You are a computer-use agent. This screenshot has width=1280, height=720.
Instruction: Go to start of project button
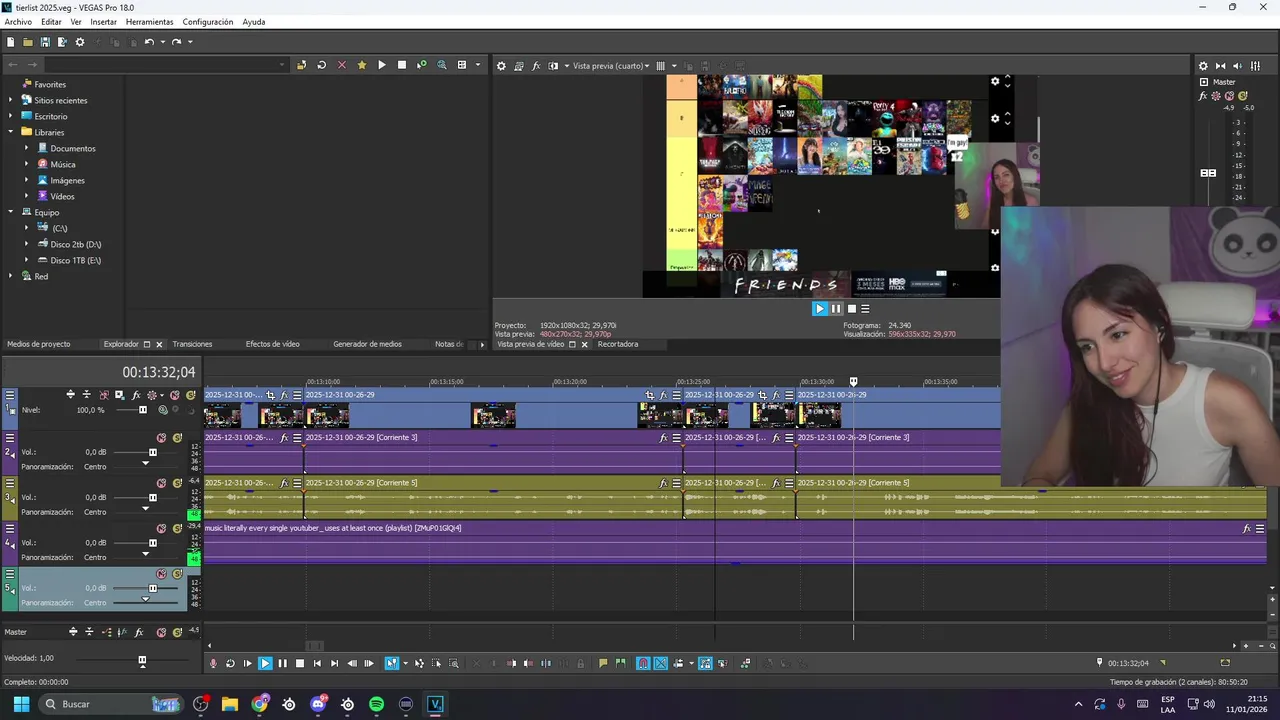(x=317, y=663)
